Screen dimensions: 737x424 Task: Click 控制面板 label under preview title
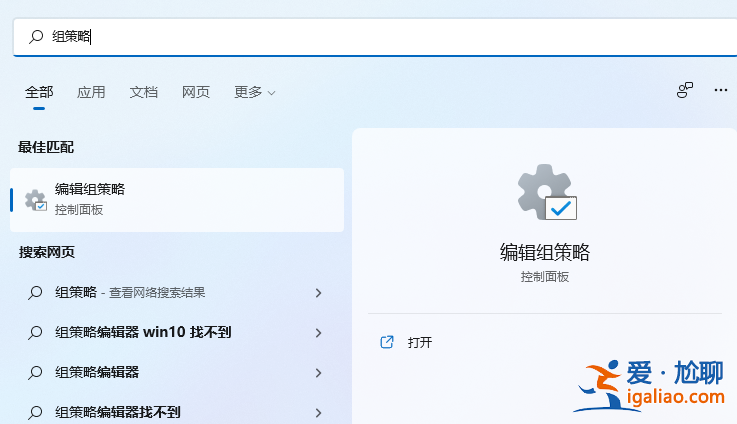545,277
